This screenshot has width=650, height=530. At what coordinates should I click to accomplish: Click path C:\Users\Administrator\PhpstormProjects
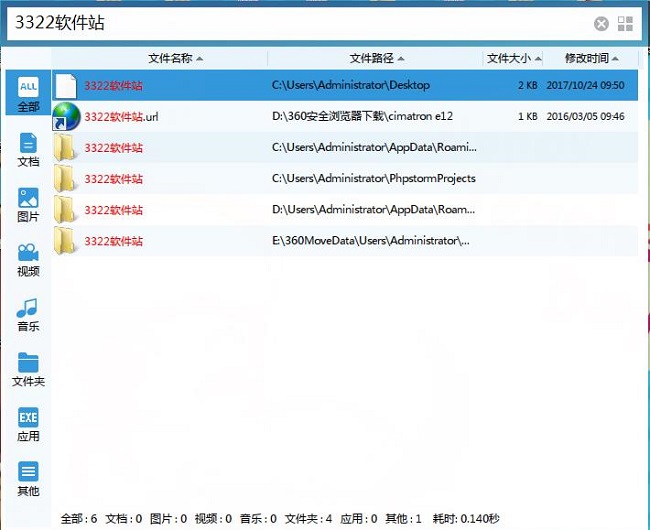[x=374, y=179]
